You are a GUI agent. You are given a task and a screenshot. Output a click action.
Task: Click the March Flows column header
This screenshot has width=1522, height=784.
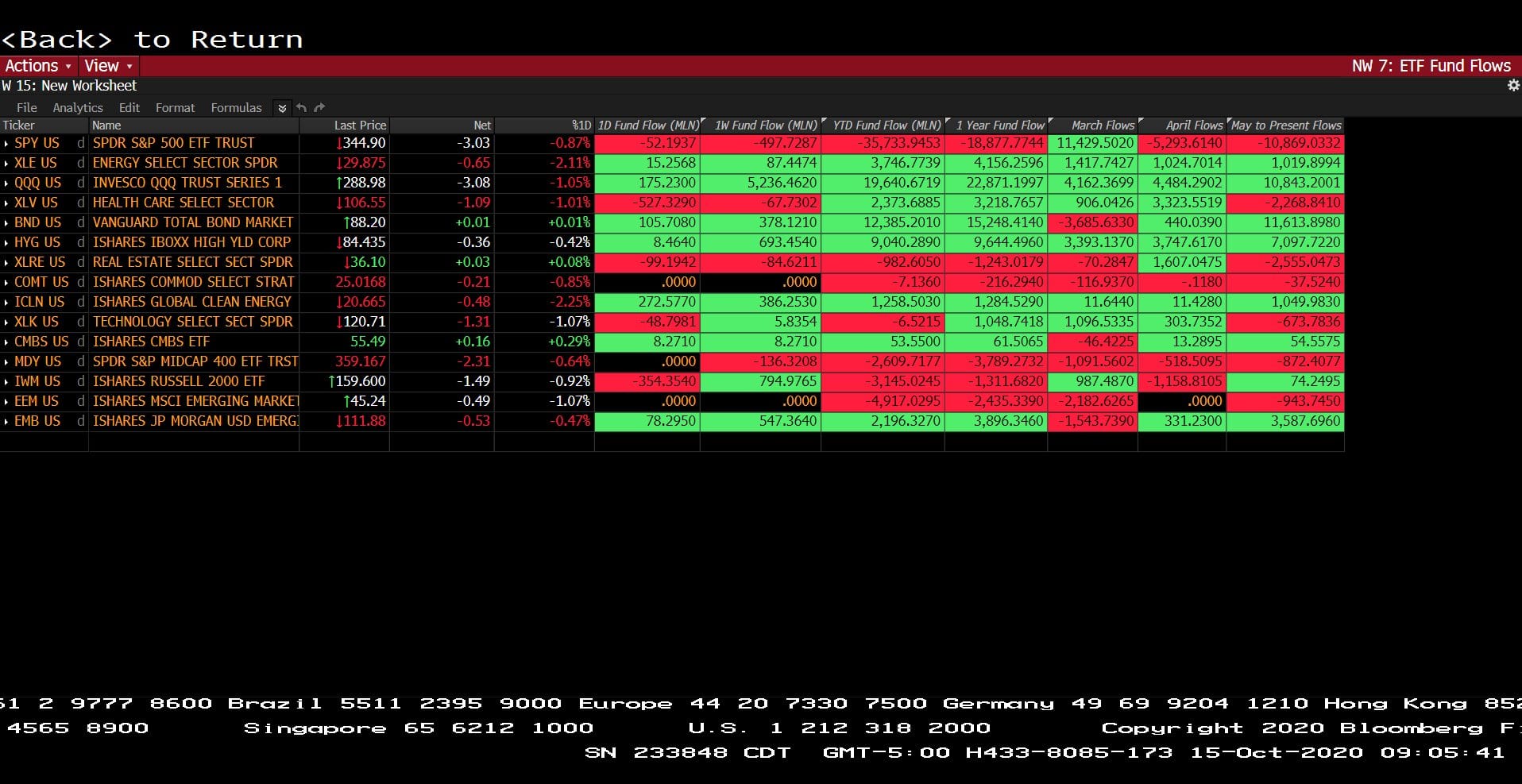tap(1093, 126)
